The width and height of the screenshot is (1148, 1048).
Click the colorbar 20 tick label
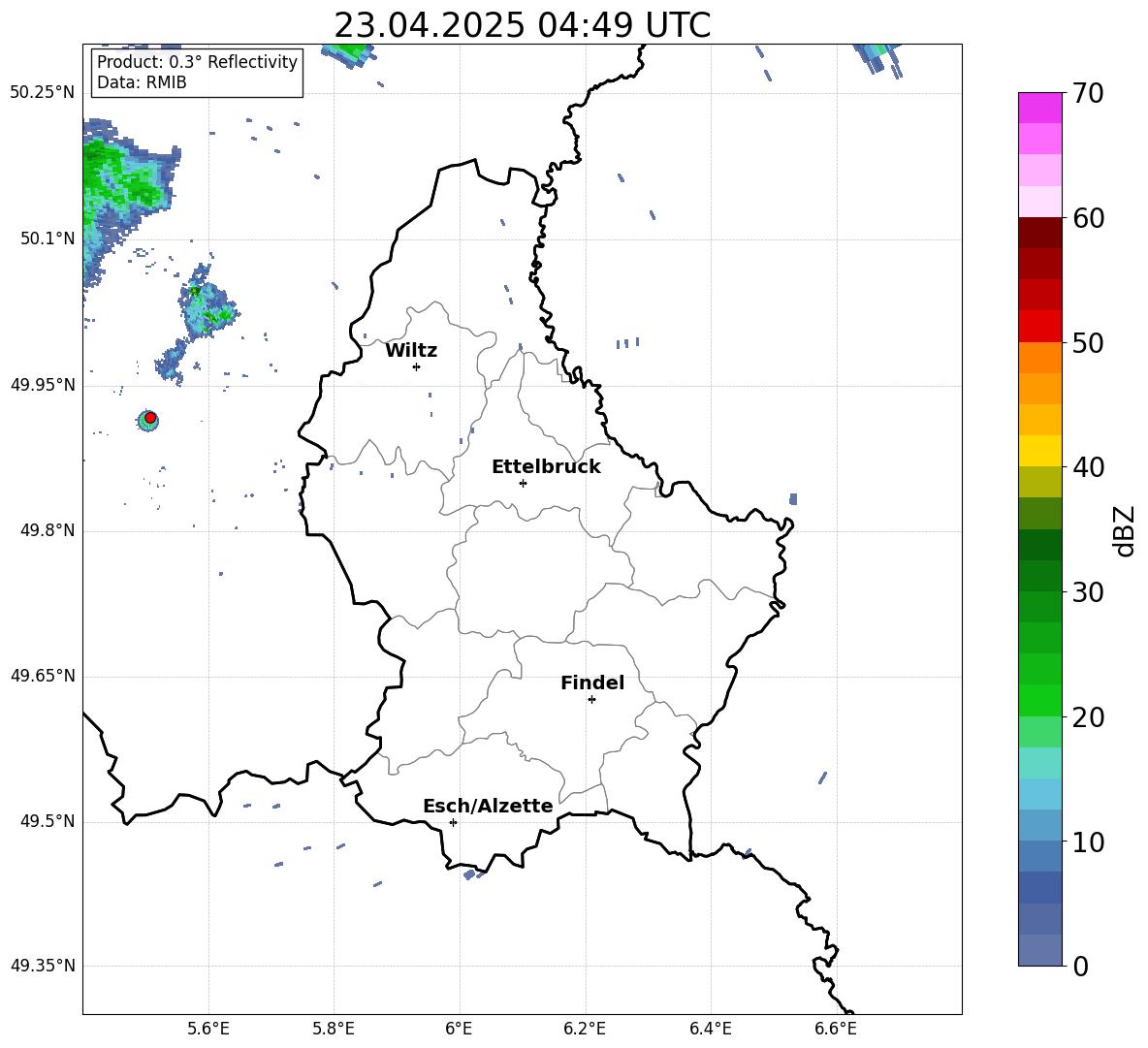1088,717
